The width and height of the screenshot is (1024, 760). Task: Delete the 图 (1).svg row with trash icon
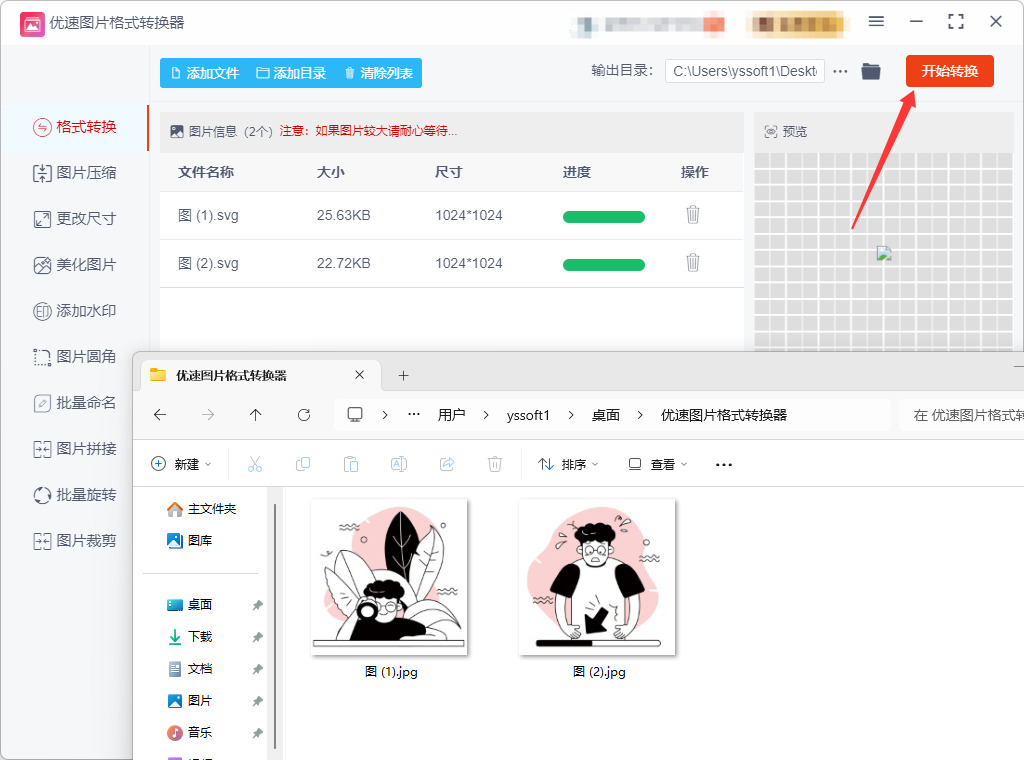(693, 215)
